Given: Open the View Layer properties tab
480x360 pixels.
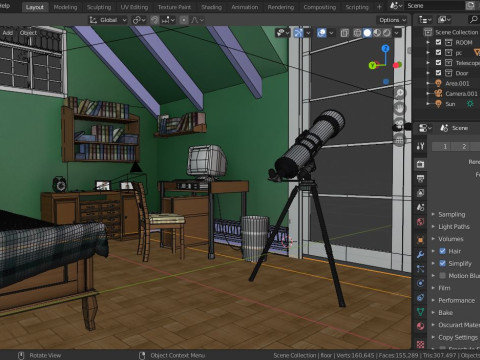Looking at the screenshot, I should pos(420,193).
